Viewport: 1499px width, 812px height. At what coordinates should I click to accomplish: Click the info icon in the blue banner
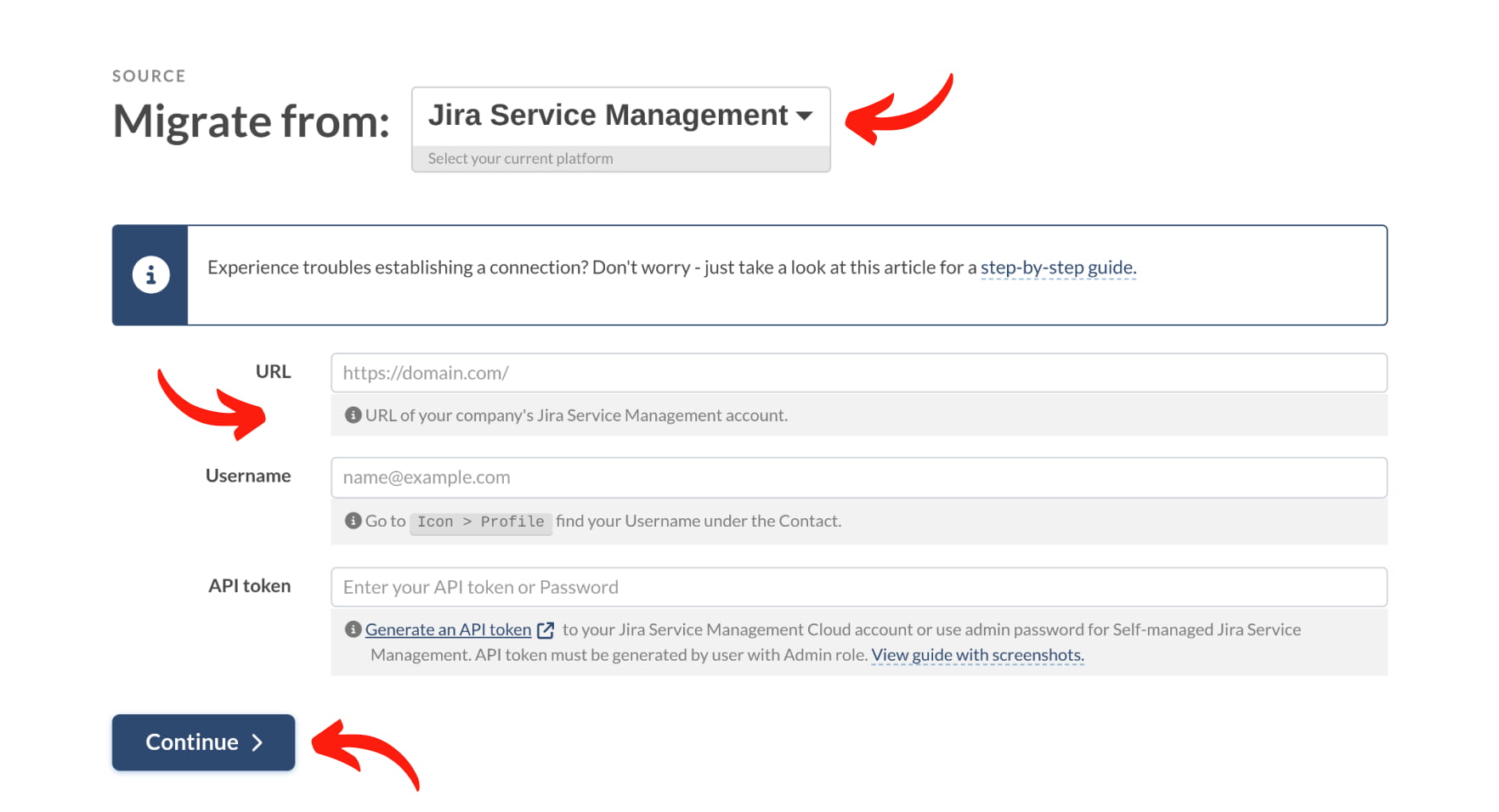pyautogui.click(x=150, y=275)
